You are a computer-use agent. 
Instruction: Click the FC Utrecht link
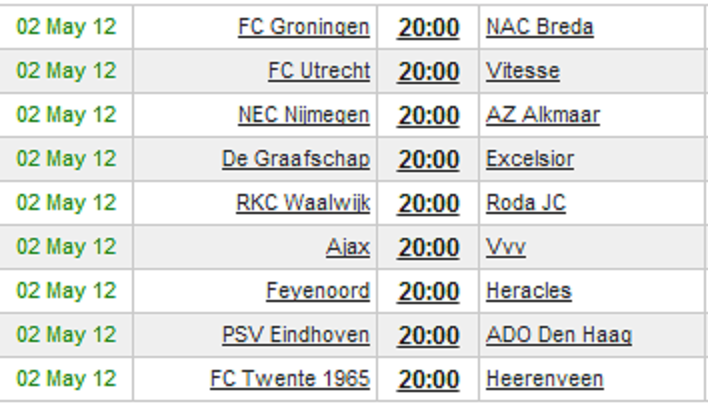[319, 71]
